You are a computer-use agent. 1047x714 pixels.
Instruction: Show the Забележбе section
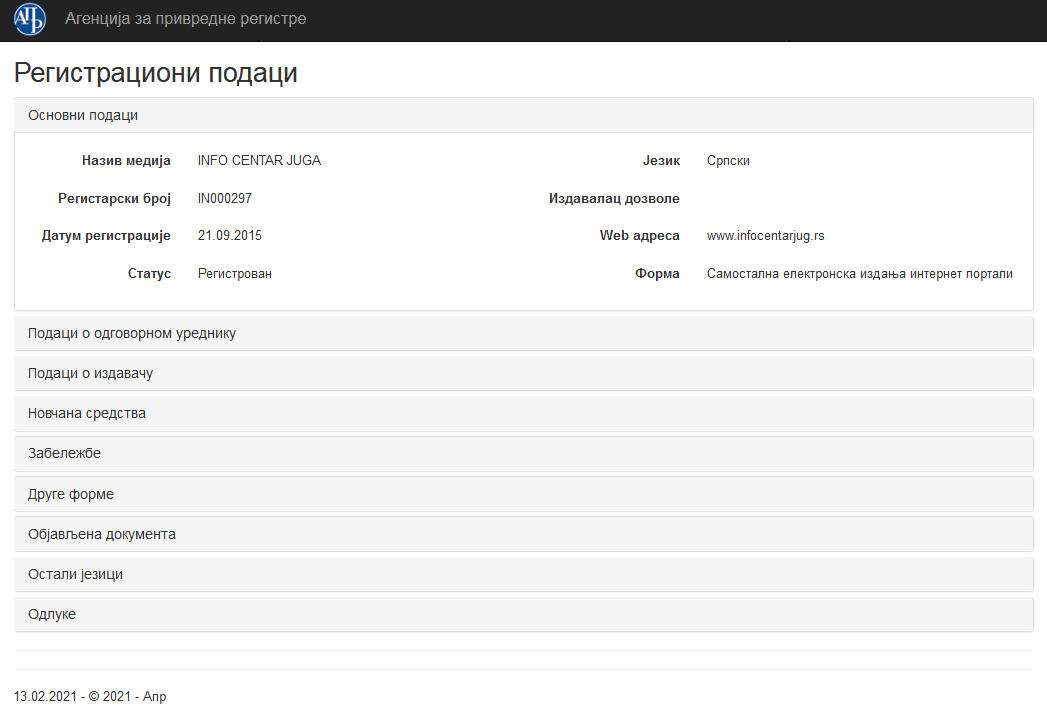[x=64, y=453]
